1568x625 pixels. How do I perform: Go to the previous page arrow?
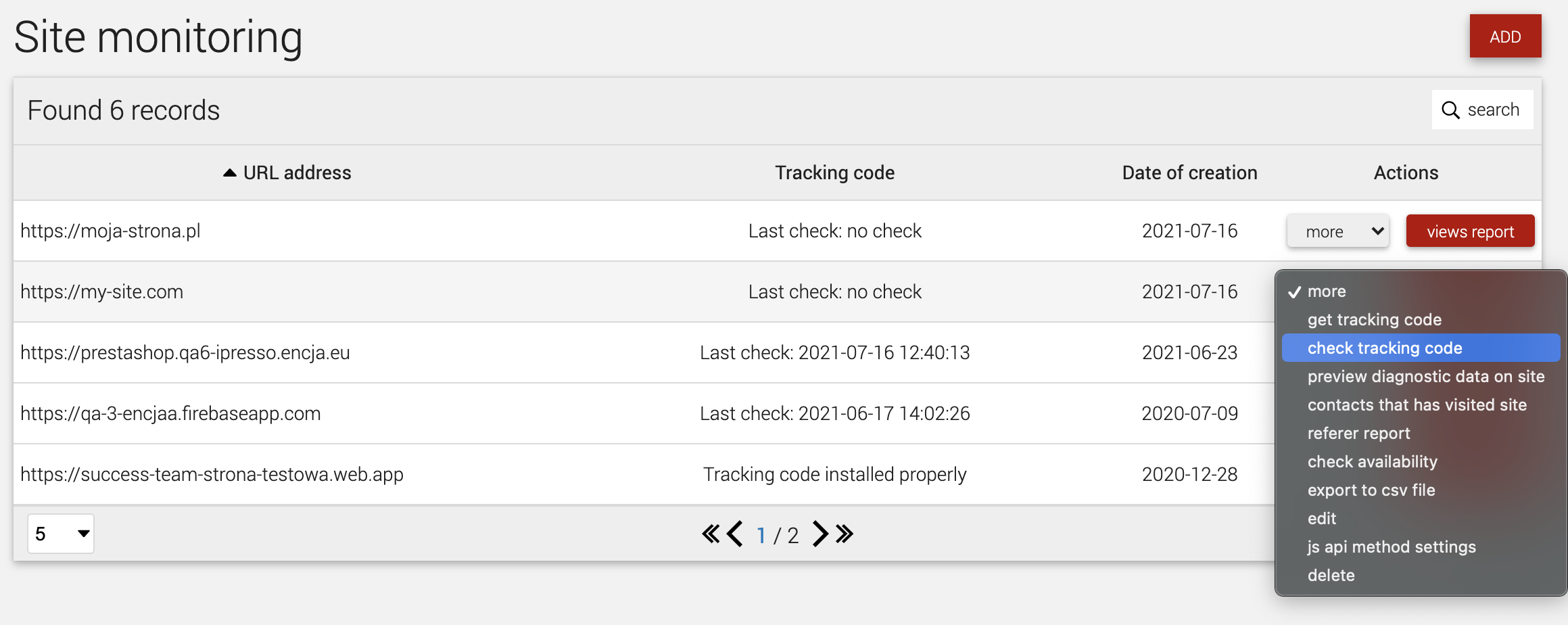click(x=735, y=534)
